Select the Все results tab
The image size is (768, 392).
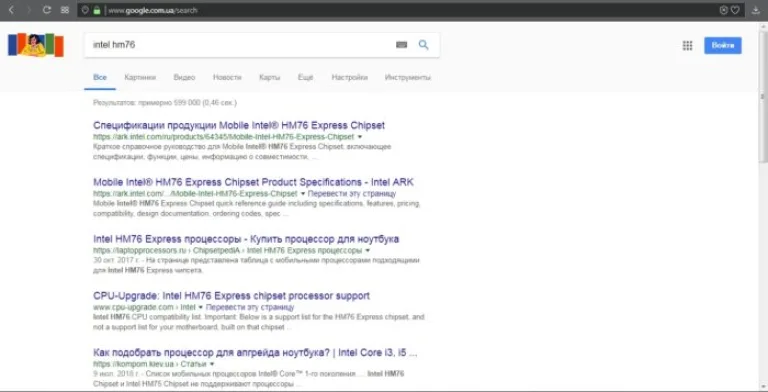click(100, 77)
